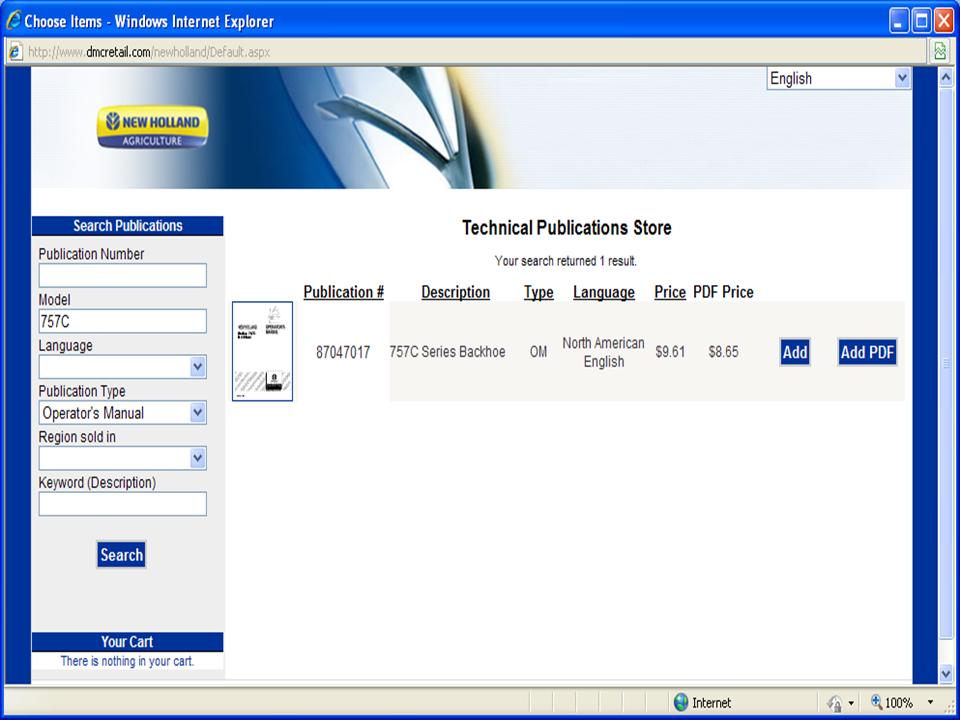Click the 'There is nothing in your cart' text

(x=127, y=661)
